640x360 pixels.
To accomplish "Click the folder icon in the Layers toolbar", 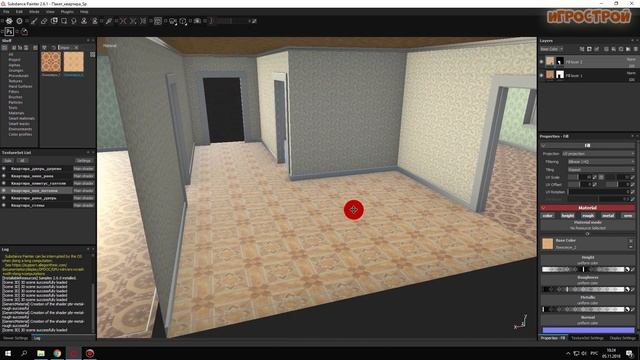I will [x=628, y=49].
